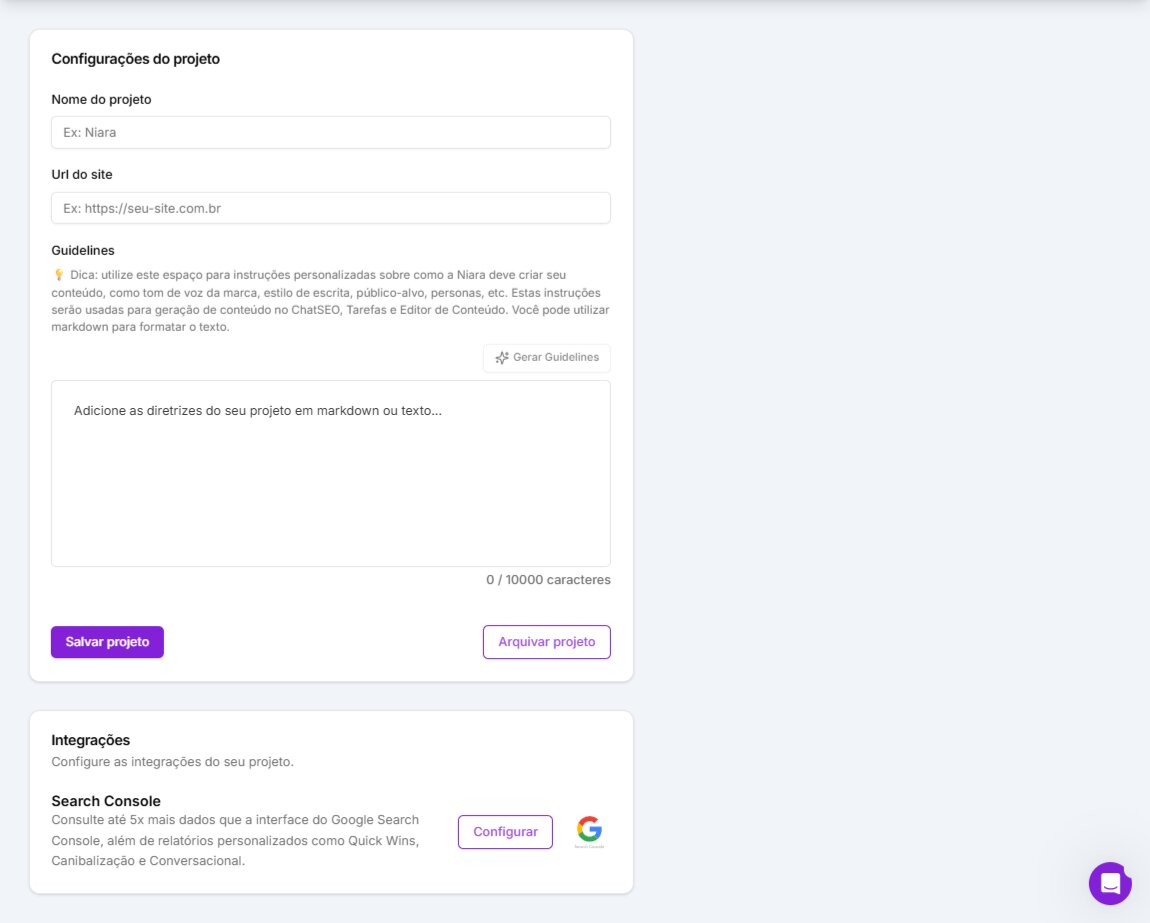Click Configurar for Search Console
Image resolution: width=1150 pixels, height=923 pixels.
click(505, 831)
